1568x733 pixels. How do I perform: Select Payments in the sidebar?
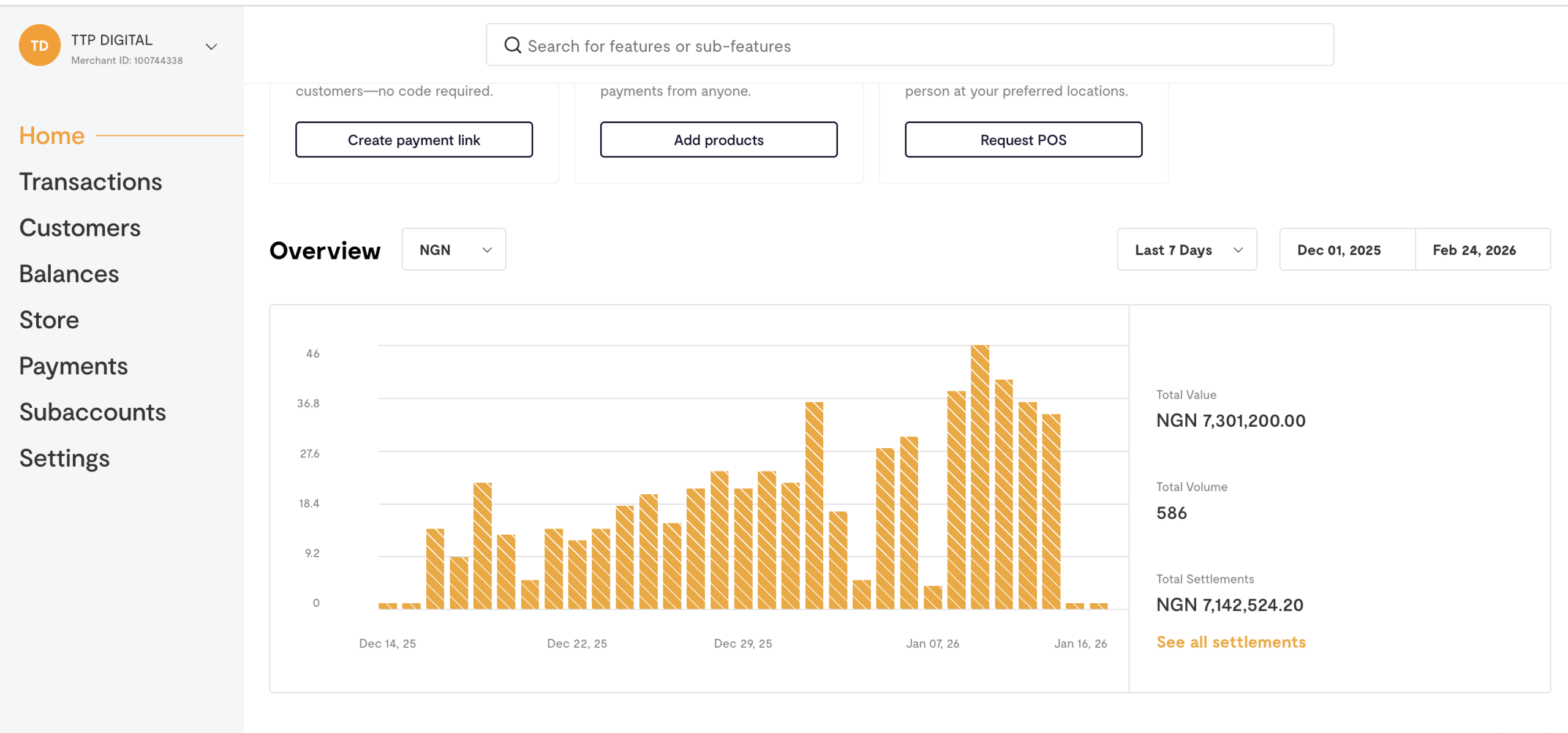point(73,366)
